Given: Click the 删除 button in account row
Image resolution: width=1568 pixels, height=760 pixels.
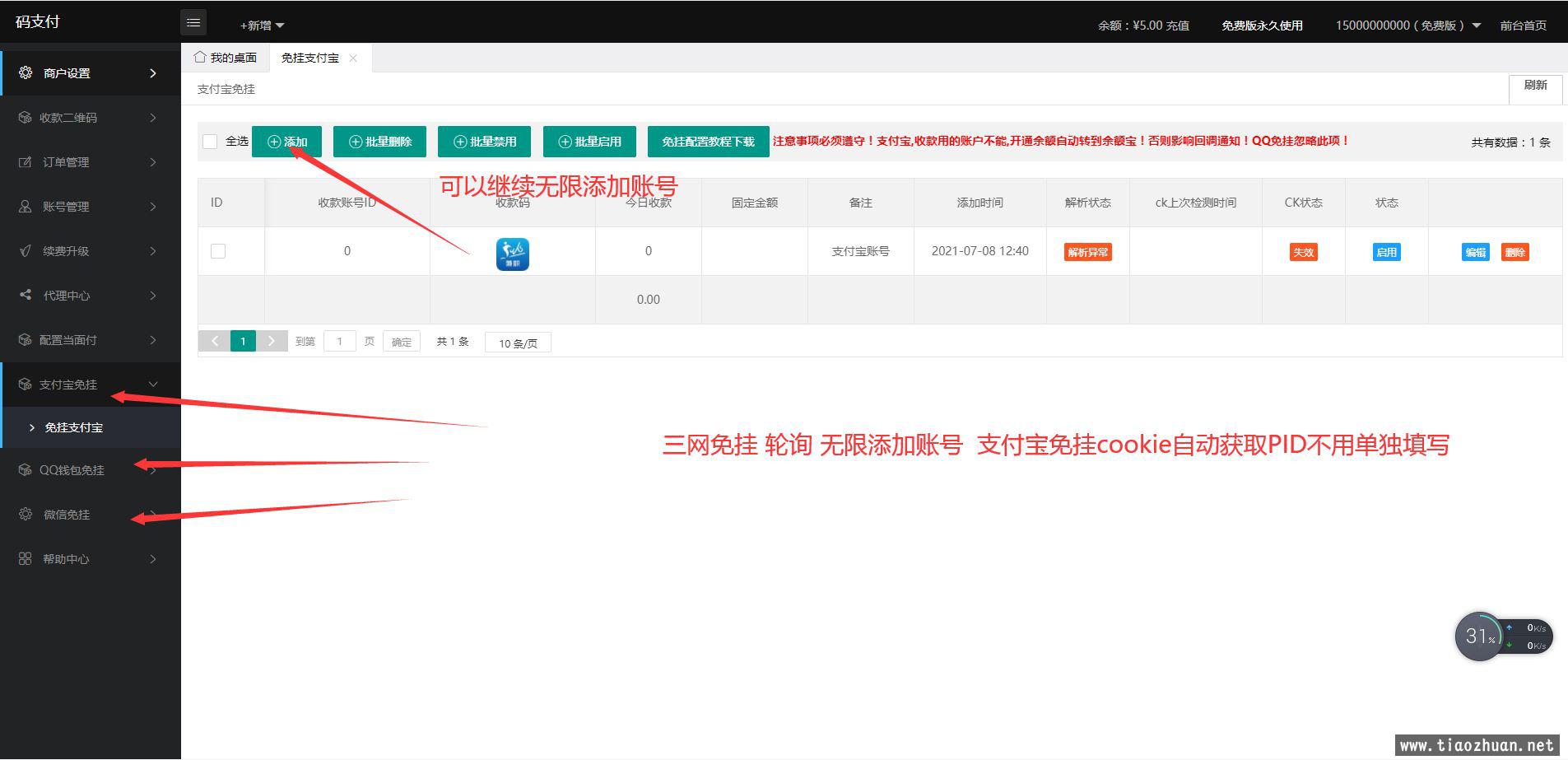Looking at the screenshot, I should pyautogui.click(x=1515, y=252).
